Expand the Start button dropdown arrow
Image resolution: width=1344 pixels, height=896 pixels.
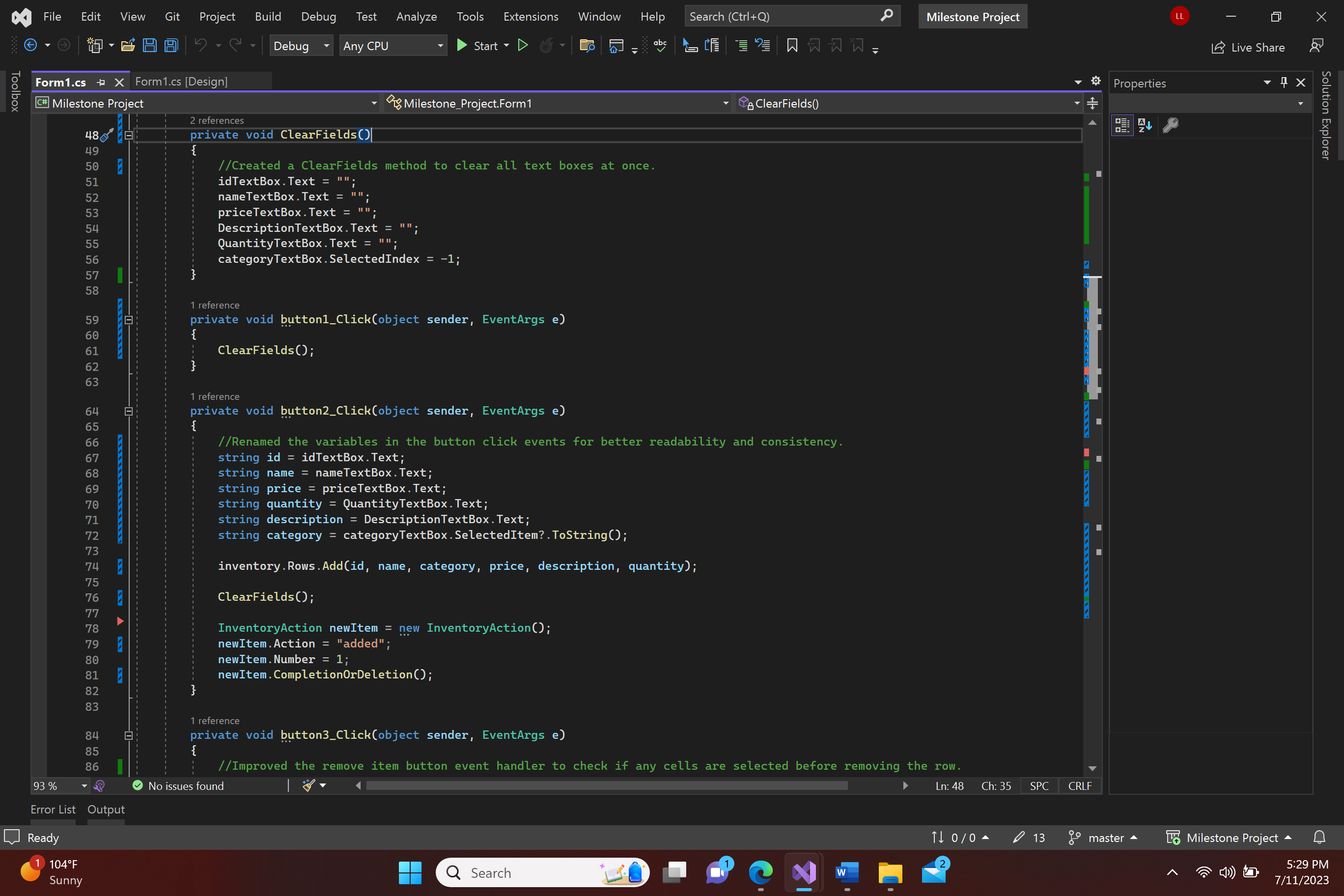[x=506, y=46]
